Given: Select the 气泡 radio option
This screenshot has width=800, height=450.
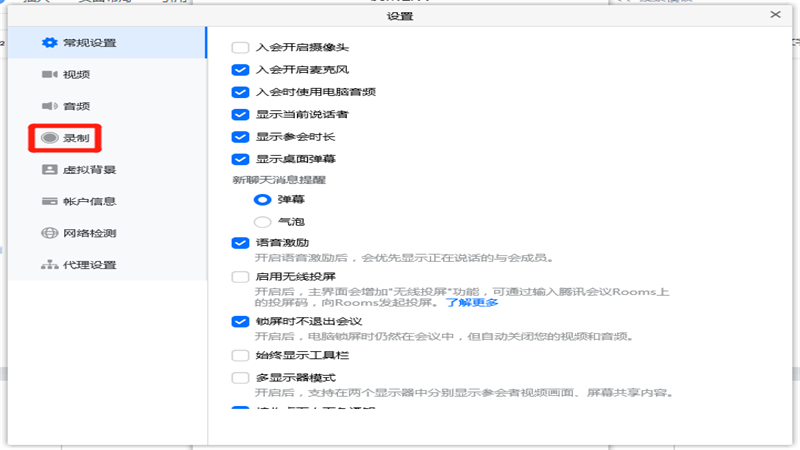Looking at the screenshot, I should click(262, 222).
